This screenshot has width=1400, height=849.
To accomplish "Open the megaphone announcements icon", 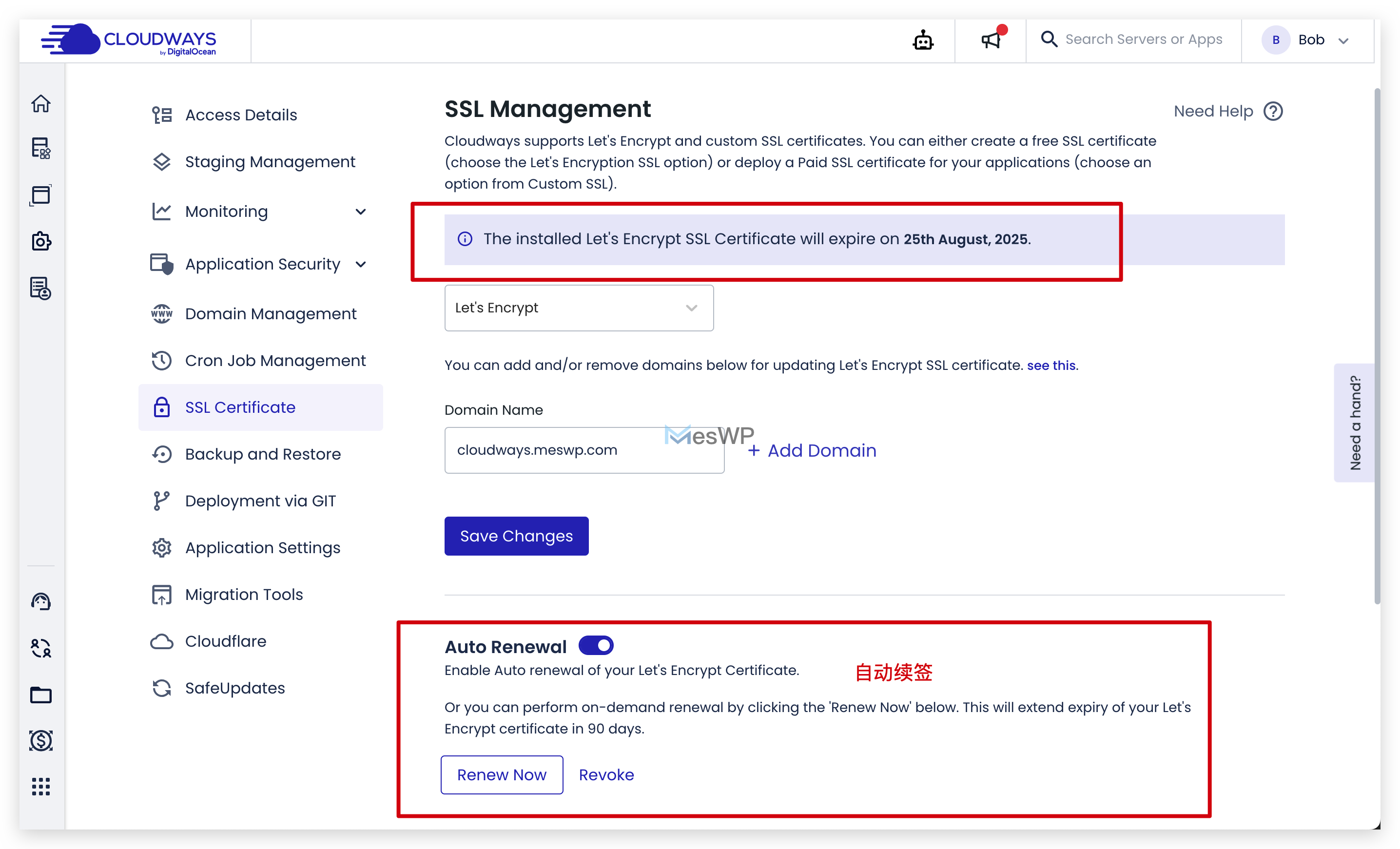I will click(x=992, y=40).
